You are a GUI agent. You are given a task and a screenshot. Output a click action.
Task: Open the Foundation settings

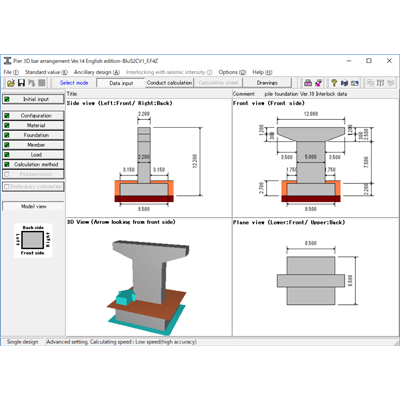point(33,135)
